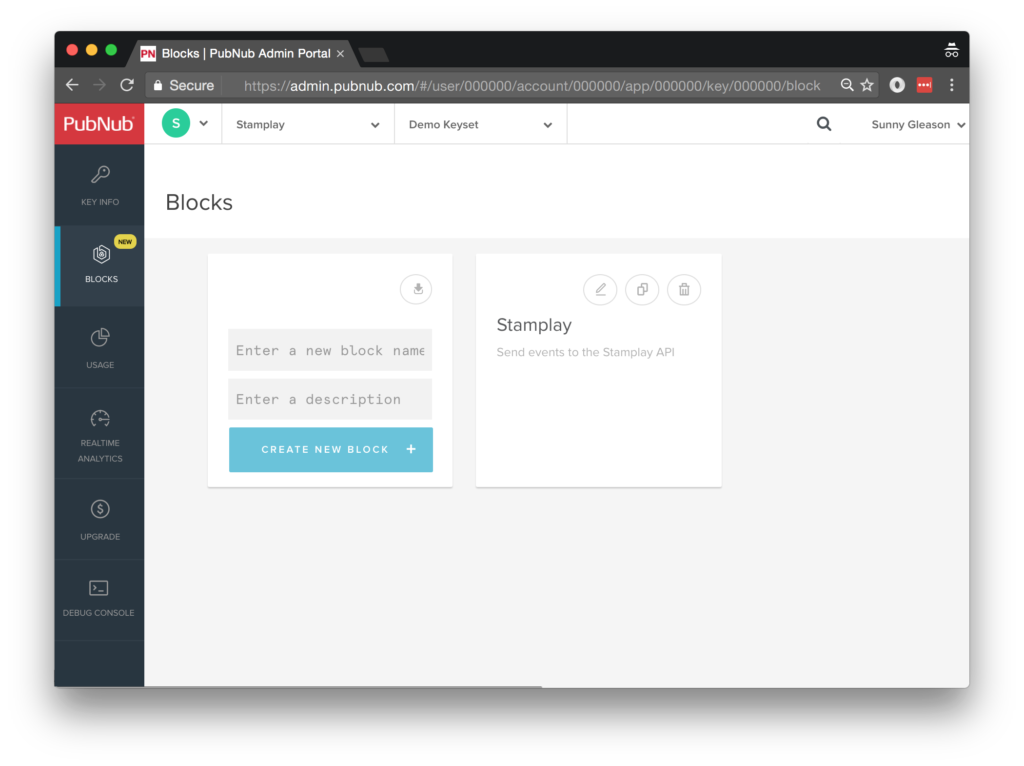Image resolution: width=1024 pixels, height=766 pixels.
Task: Open the Key Info section
Action: [99, 185]
